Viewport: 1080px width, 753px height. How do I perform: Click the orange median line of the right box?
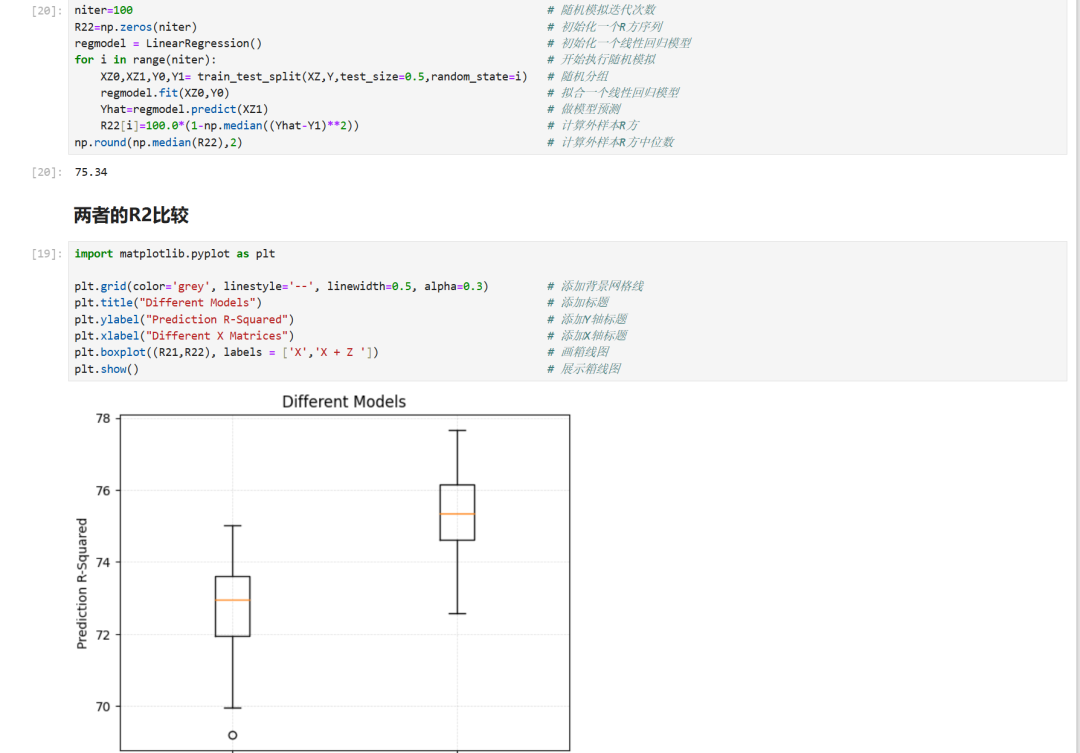[457, 514]
